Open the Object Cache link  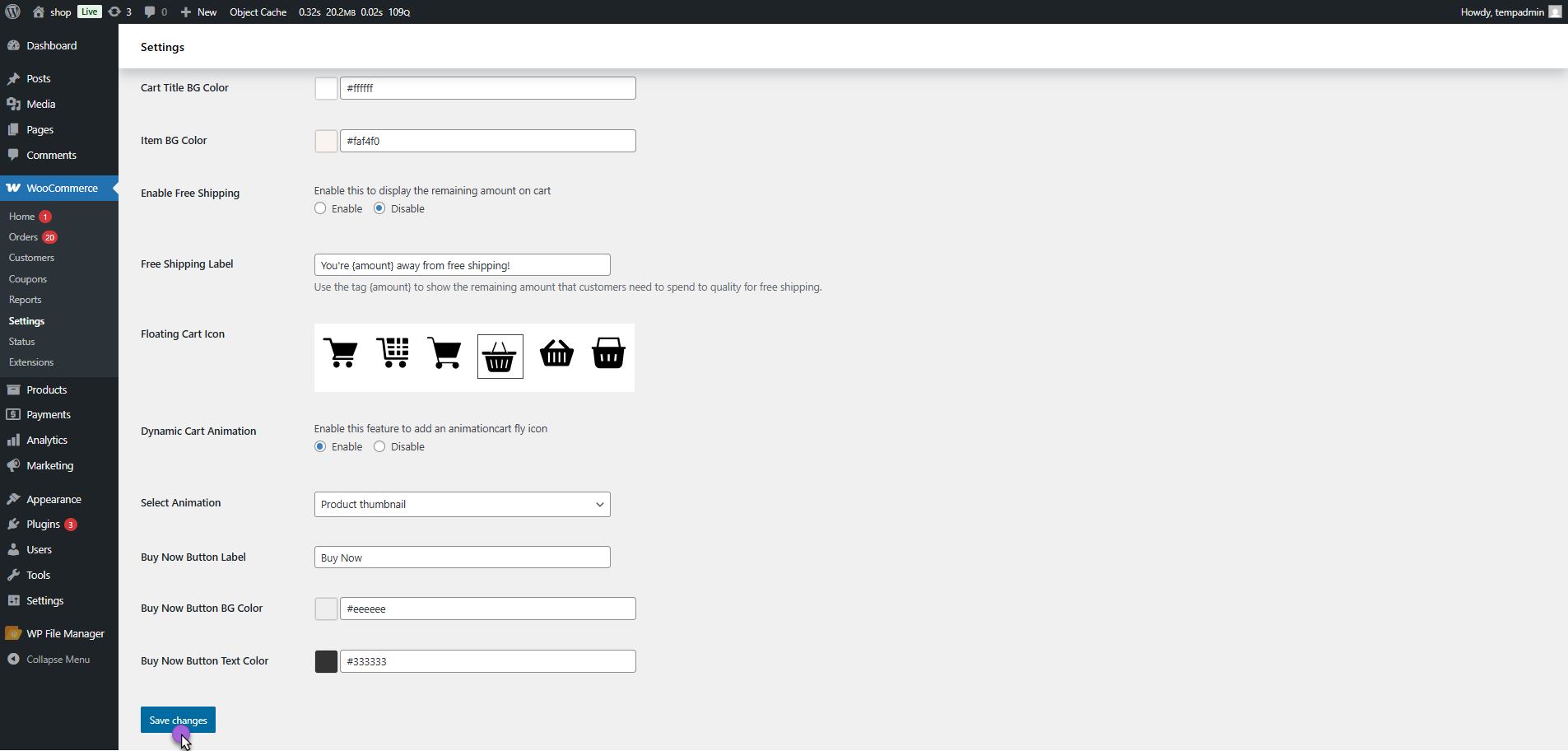258,12
